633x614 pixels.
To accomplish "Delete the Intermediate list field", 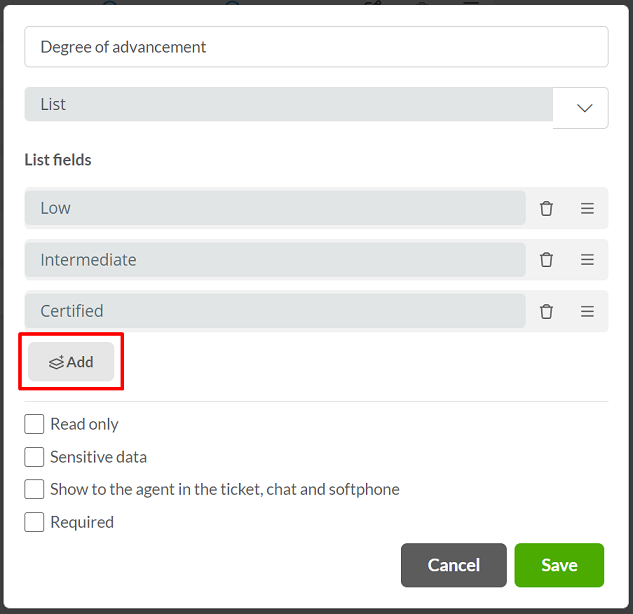I will click(546, 260).
